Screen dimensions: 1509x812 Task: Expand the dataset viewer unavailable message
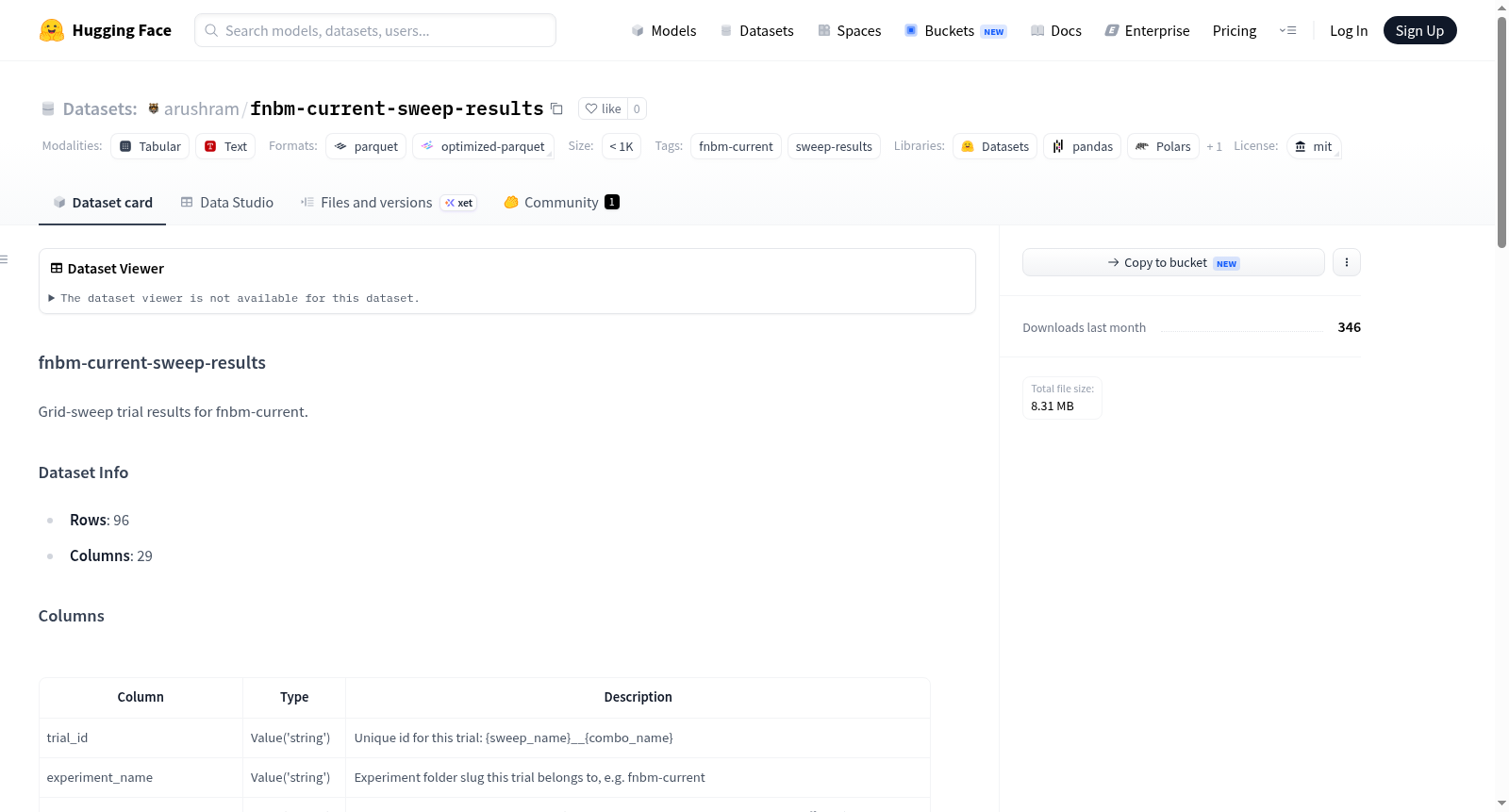[x=235, y=298]
